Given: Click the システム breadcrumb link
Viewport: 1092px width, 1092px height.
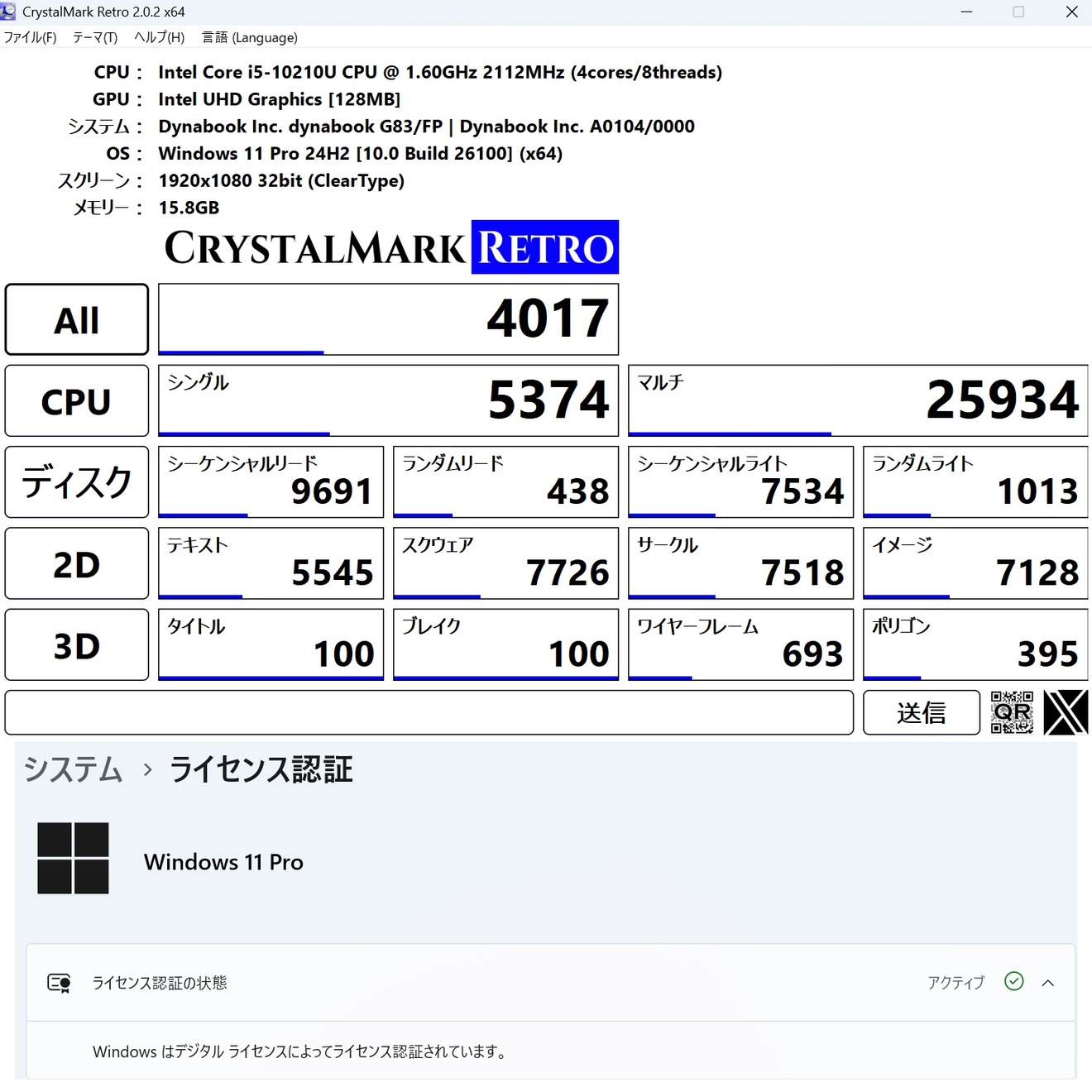Looking at the screenshot, I should click(x=73, y=769).
